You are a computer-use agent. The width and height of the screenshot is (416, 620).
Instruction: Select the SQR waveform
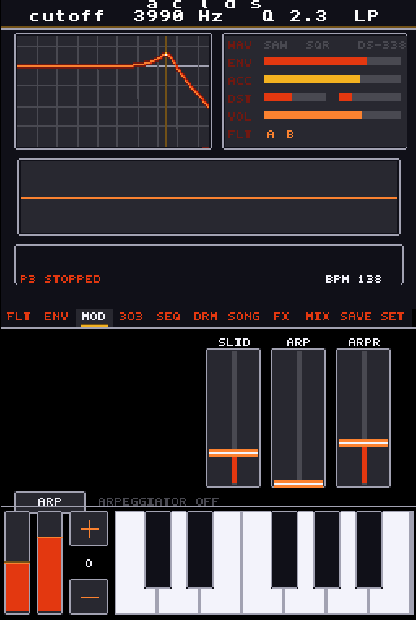tap(317, 45)
